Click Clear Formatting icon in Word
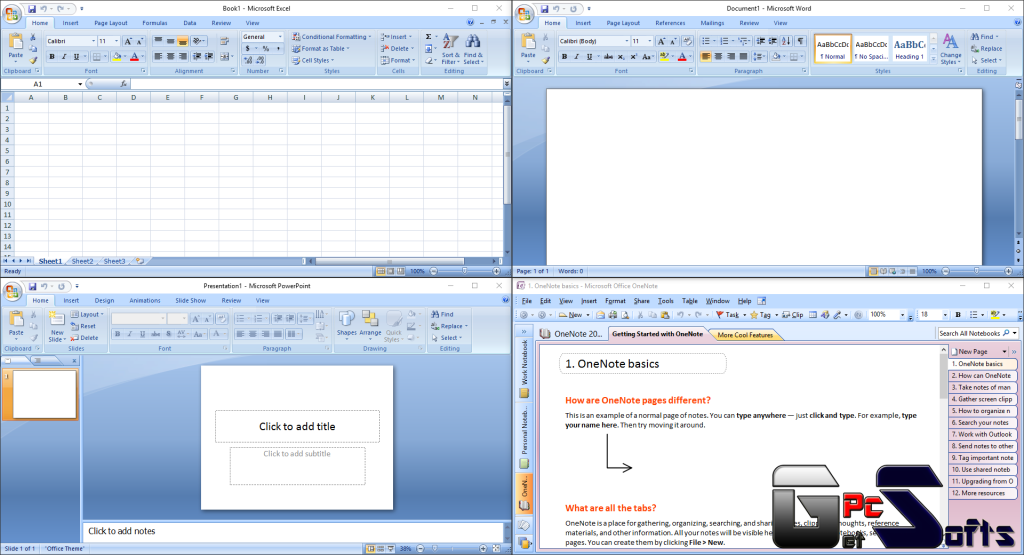The width and height of the screenshot is (1024, 555). pos(687,41)
